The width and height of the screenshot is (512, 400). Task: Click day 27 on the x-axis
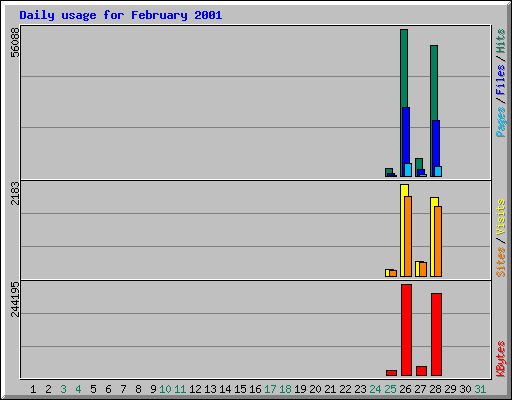[420, 389]
